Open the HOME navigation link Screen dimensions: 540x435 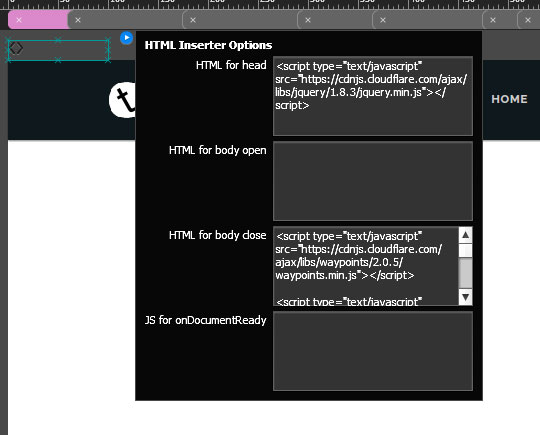509,99
